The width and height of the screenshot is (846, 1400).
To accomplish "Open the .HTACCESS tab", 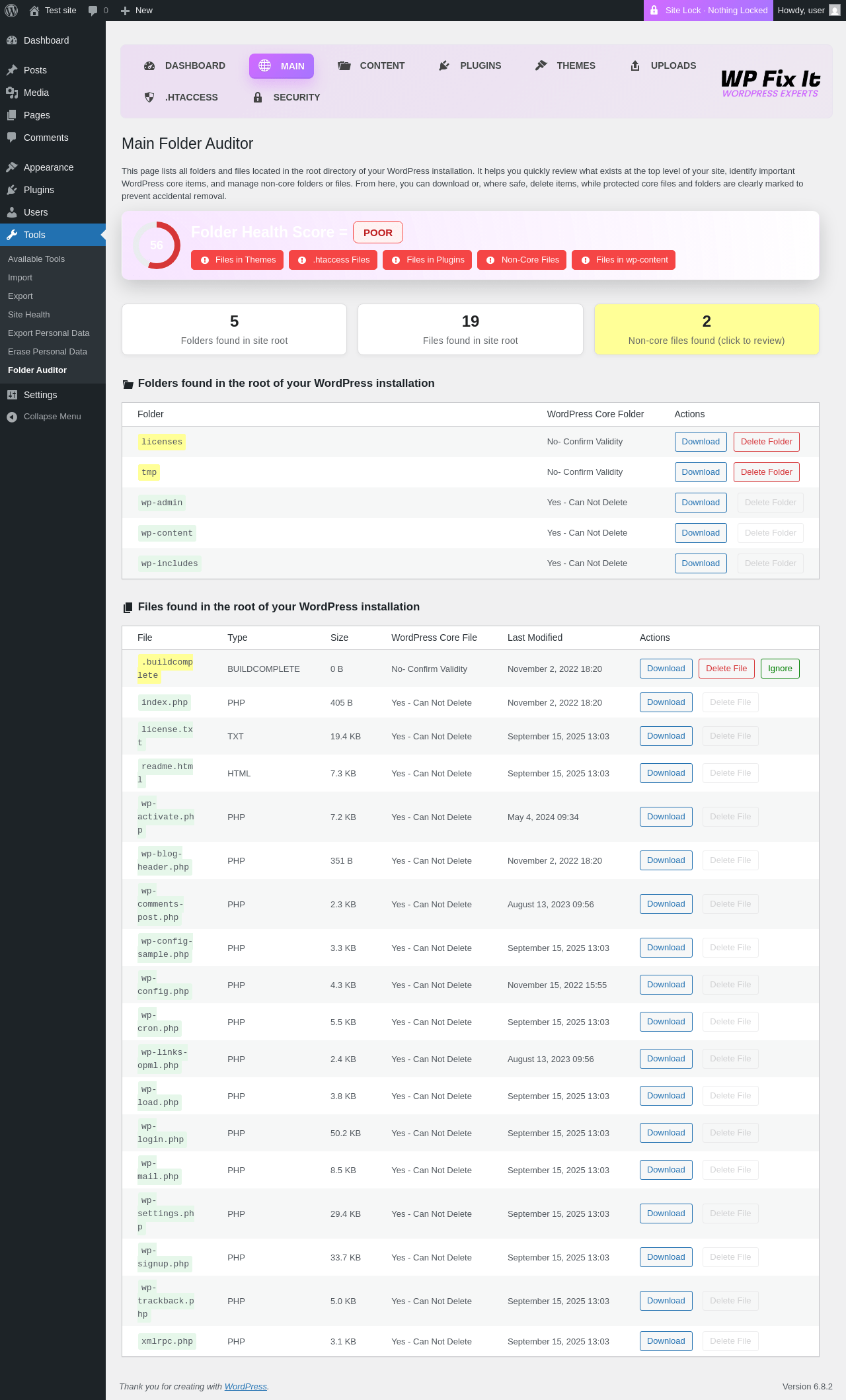I will (x=181, y=97).
